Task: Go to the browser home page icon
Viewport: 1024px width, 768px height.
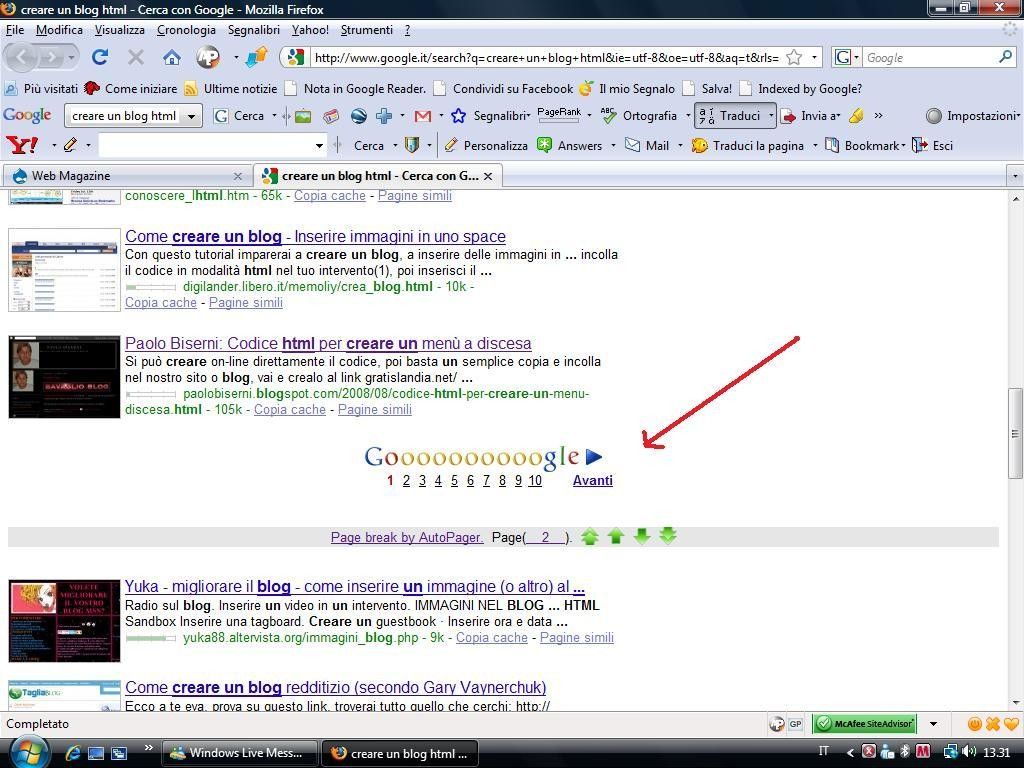Action: 172,58
